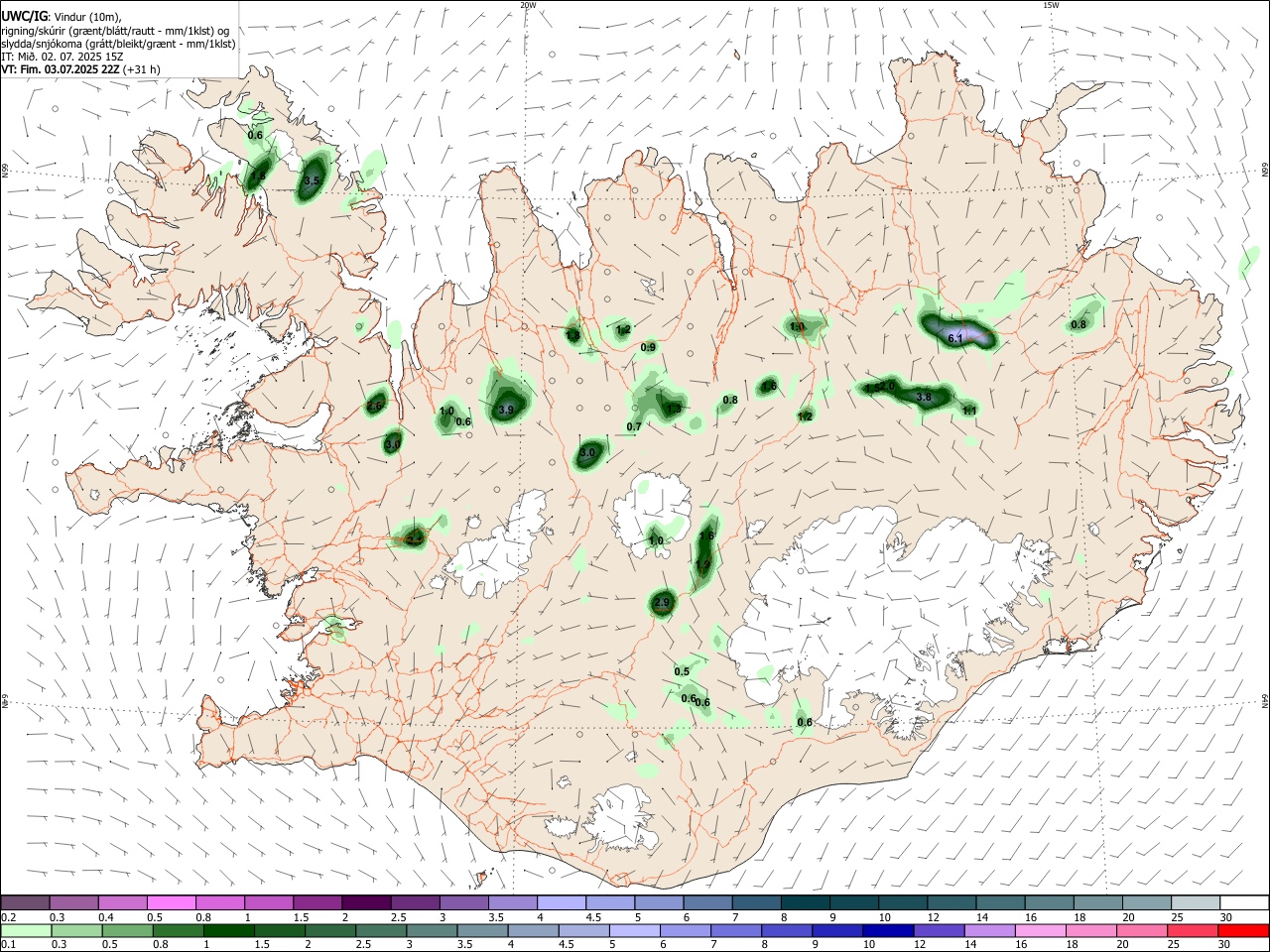The width and height of the screenshot is (1270, 952).
Task: Click the 3.9 precipitation value
Action: click(x=506, y=410)
